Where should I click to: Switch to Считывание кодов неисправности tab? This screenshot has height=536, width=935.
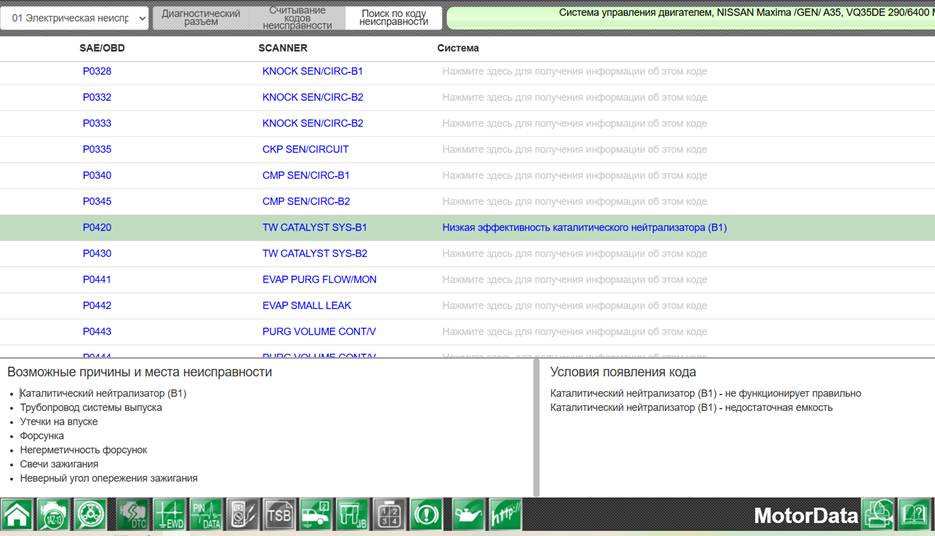point(297,18)
